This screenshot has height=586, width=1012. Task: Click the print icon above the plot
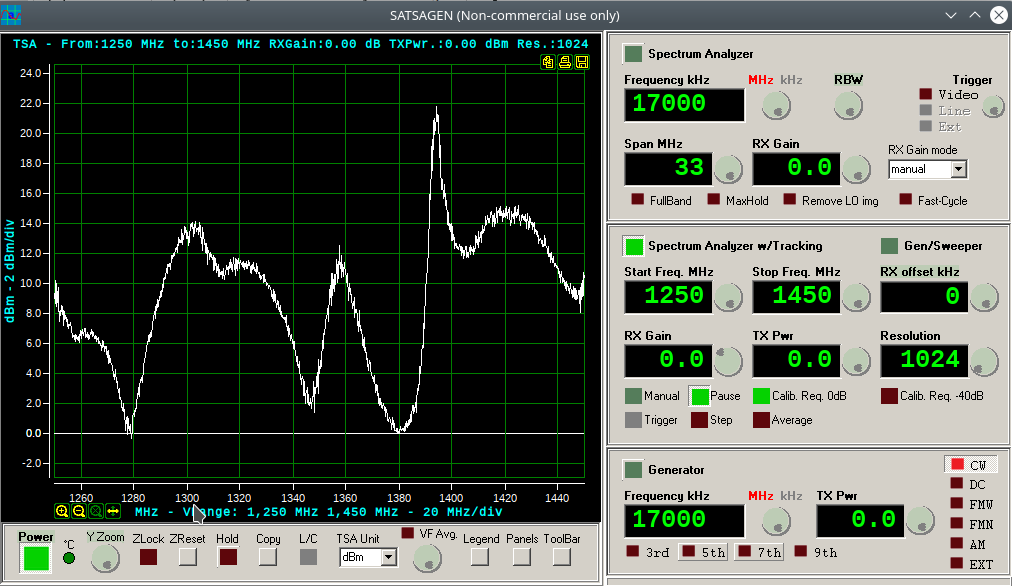tap(565, 62)
